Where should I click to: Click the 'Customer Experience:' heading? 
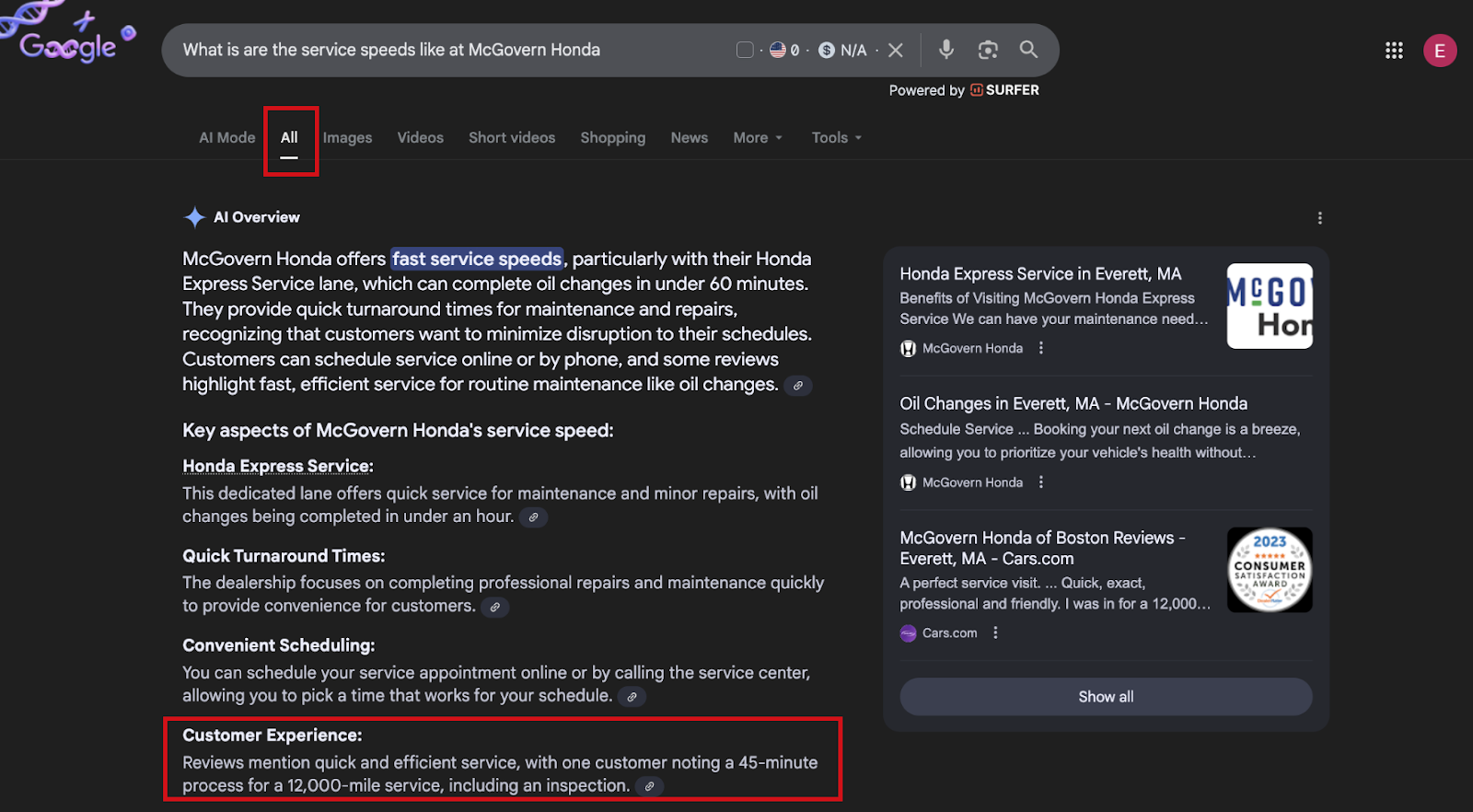pyautogui.click(x=273, y=736)
